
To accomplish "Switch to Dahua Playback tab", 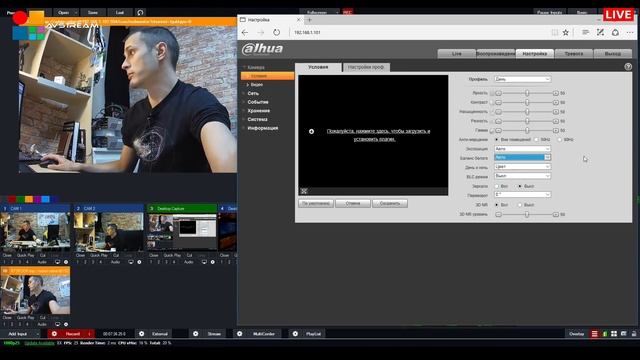I will (x=496, y=53).
